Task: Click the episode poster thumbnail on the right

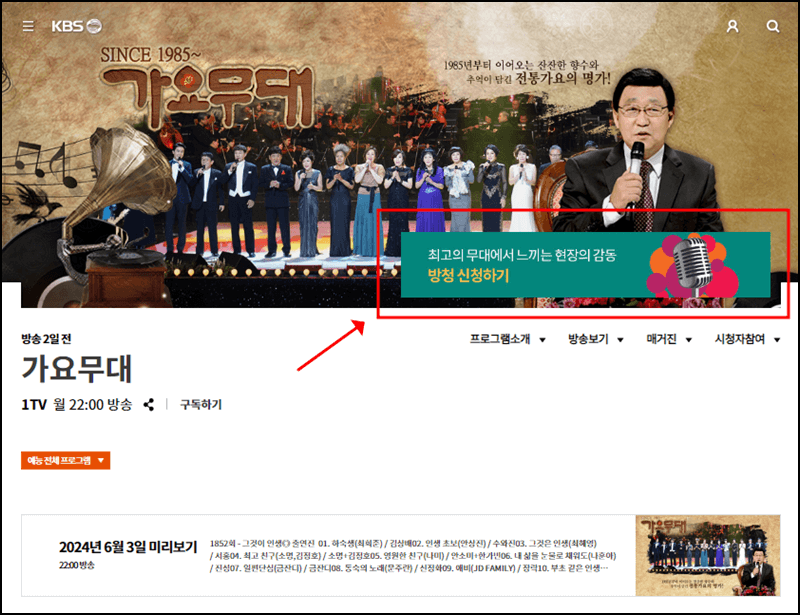Action: pyautogui.click(x=708, y=553)
